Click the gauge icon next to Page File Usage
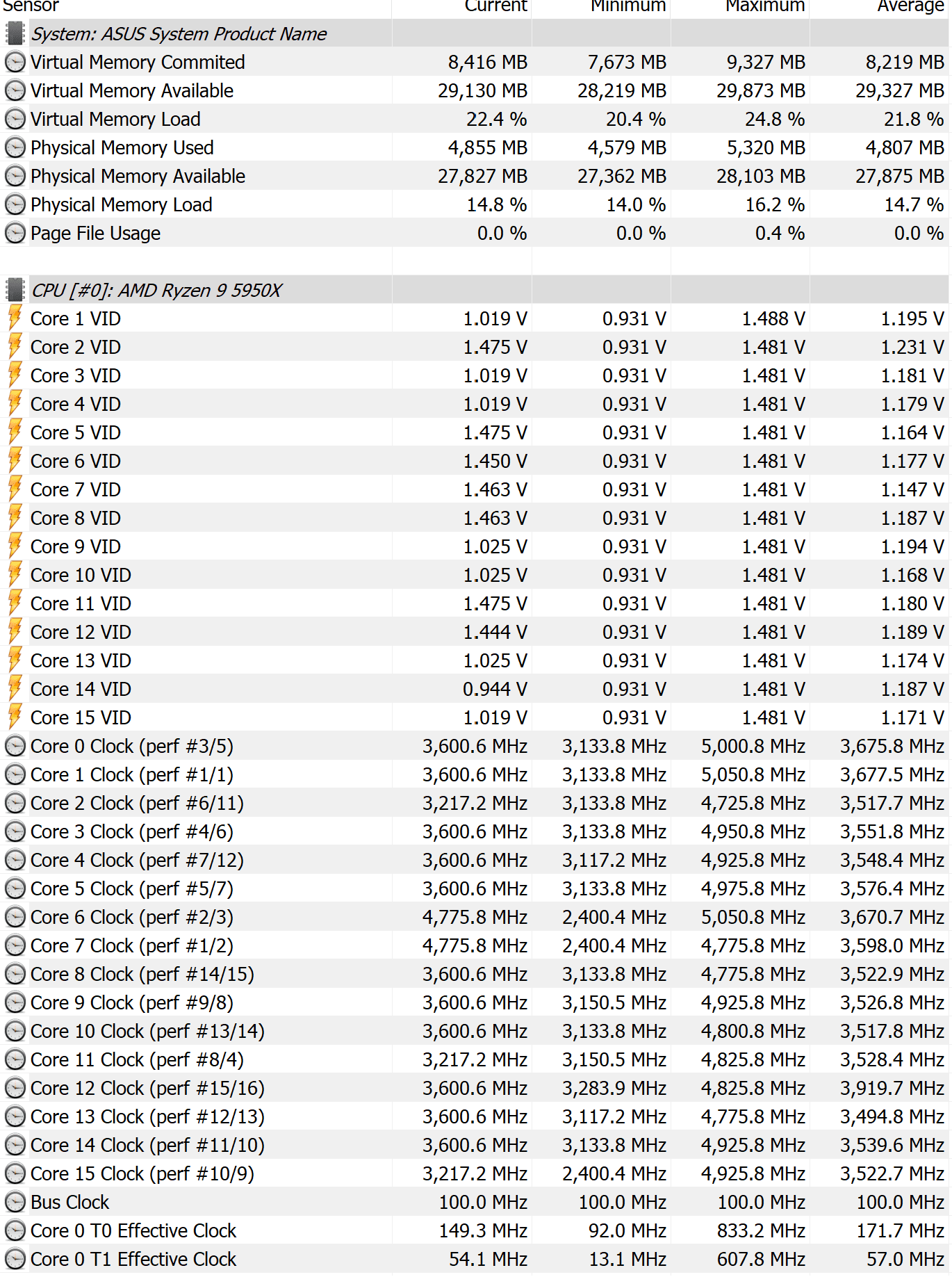 tap(15, 233)
